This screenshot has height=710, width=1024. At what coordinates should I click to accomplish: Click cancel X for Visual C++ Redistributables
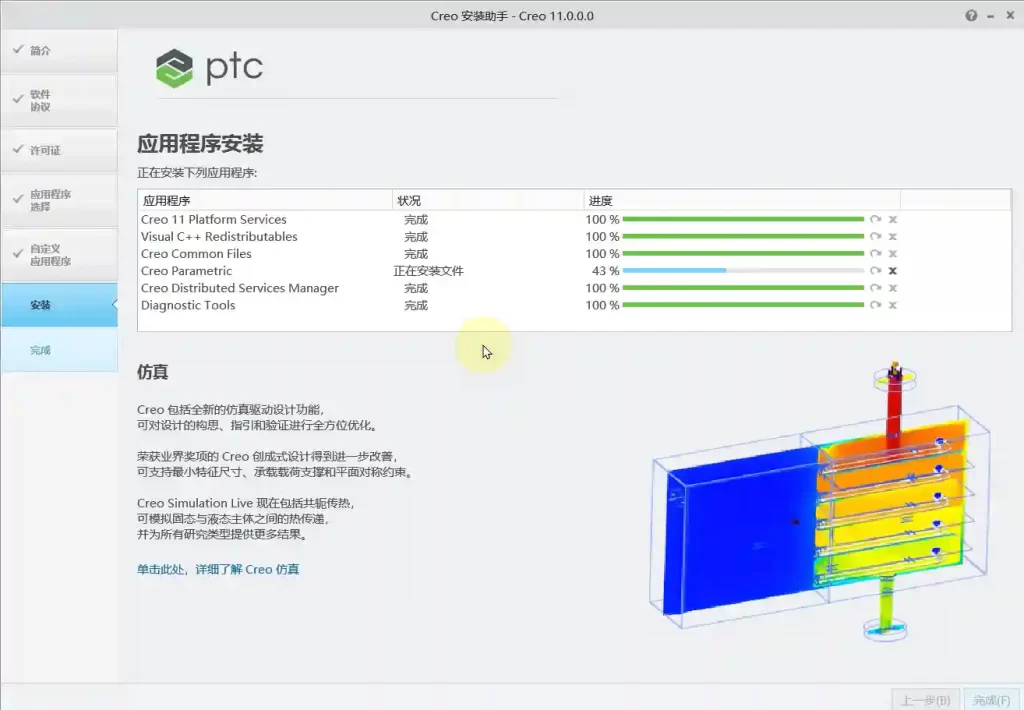(x=892, y=237)
